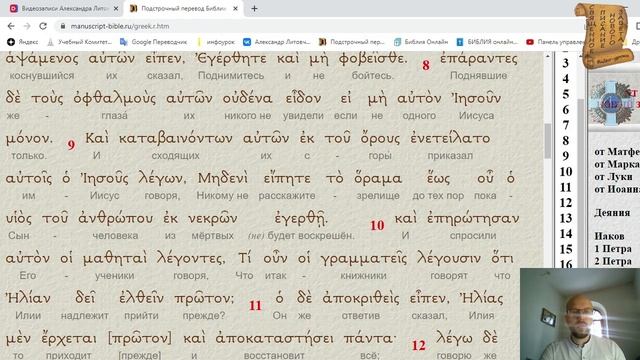Click verse number 10 marker
The width and height of the screenshot is (640, 360).
pyautogui.click(x=377, y=225)
